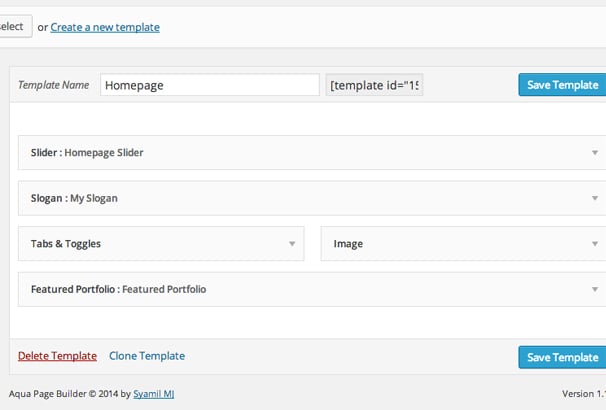Click the bottom Save Template button
This screenshot has width=606, height=410.
coord(562,357)
